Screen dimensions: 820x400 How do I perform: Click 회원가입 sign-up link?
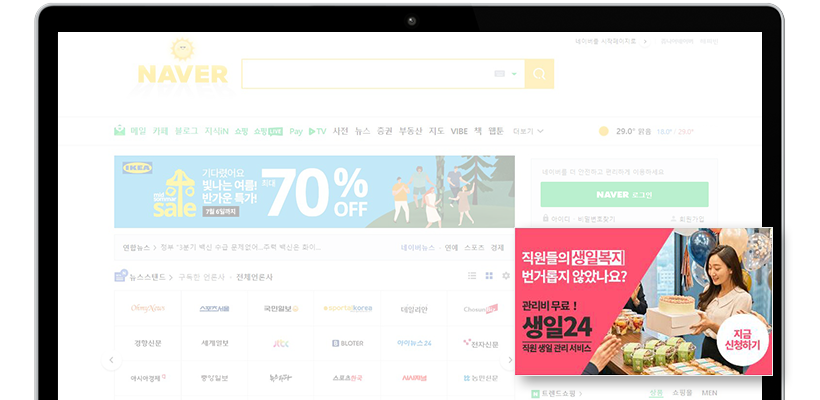688,219
